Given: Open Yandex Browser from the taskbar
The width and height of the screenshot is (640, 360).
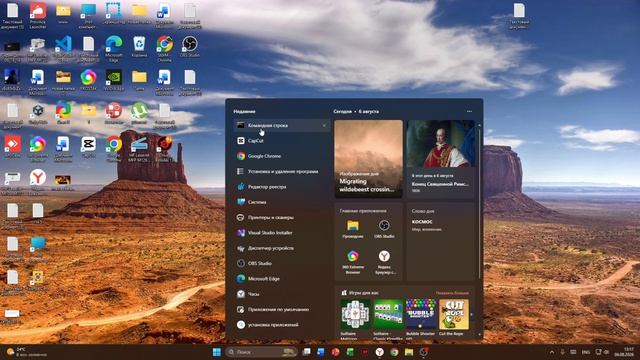Looking at the screenshot, I should [x=380, y=352].
